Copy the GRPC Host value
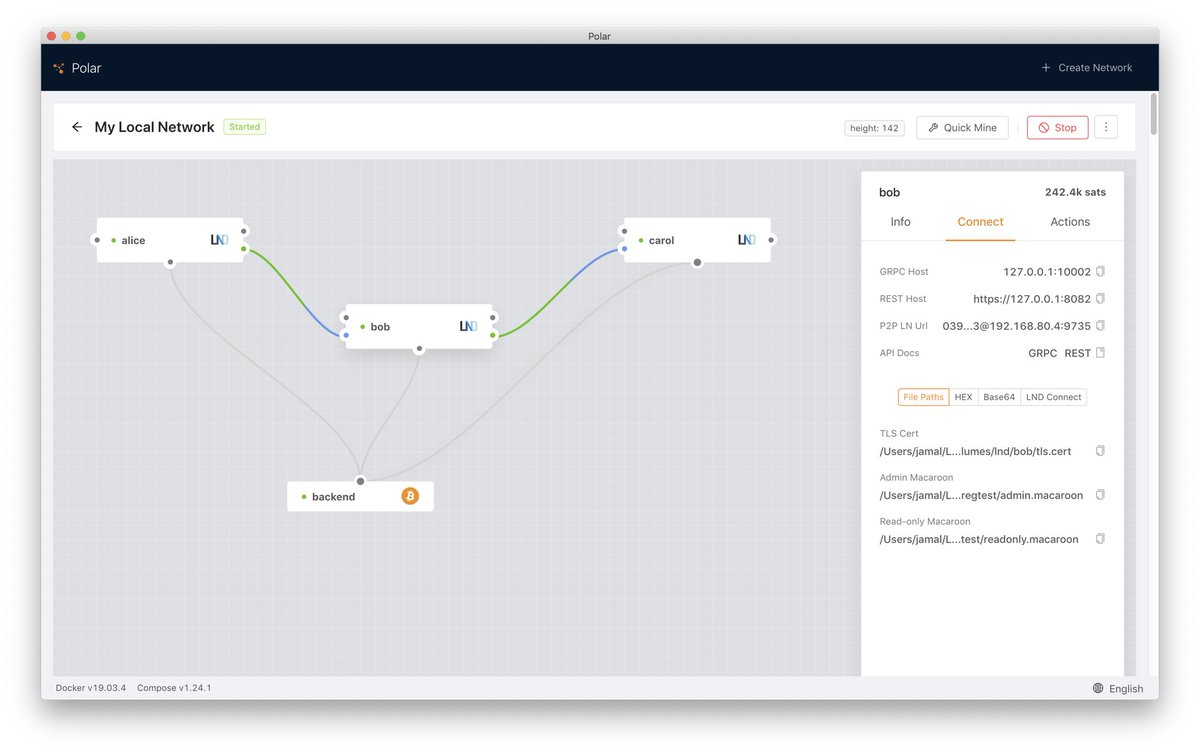Screen dimensions: 1200x754 point(1100,272)
